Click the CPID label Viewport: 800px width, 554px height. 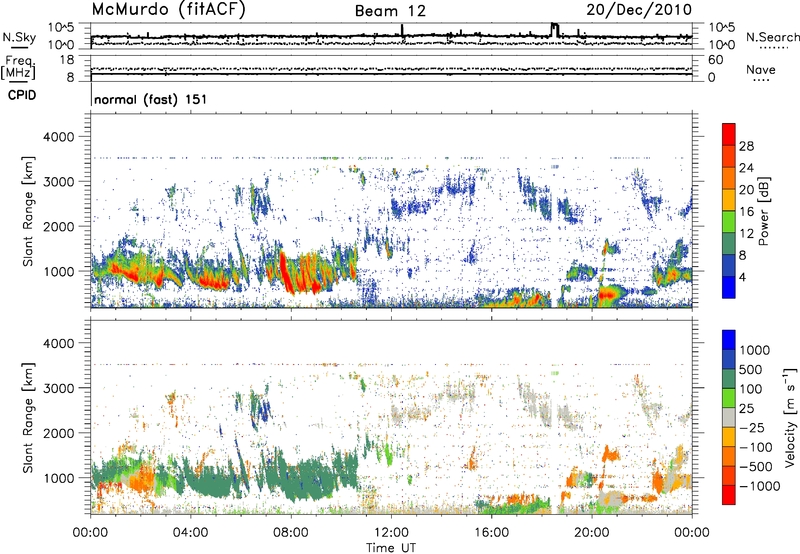click(22, 95)
